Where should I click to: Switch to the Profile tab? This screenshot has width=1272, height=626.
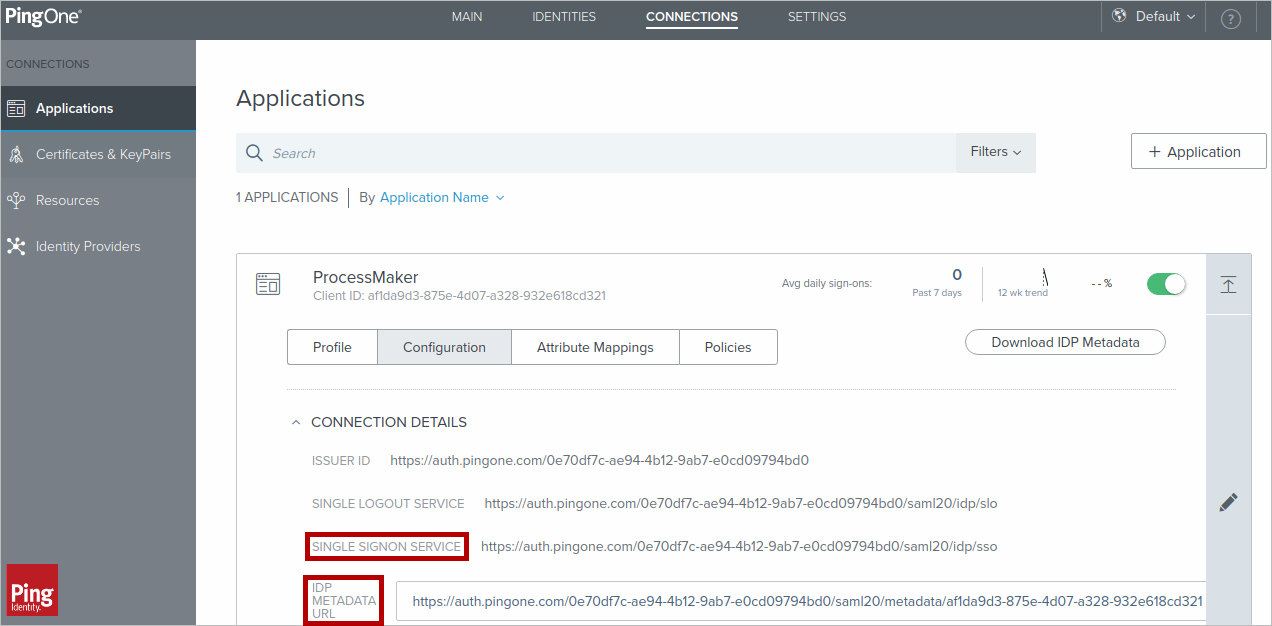pos(332,347)
